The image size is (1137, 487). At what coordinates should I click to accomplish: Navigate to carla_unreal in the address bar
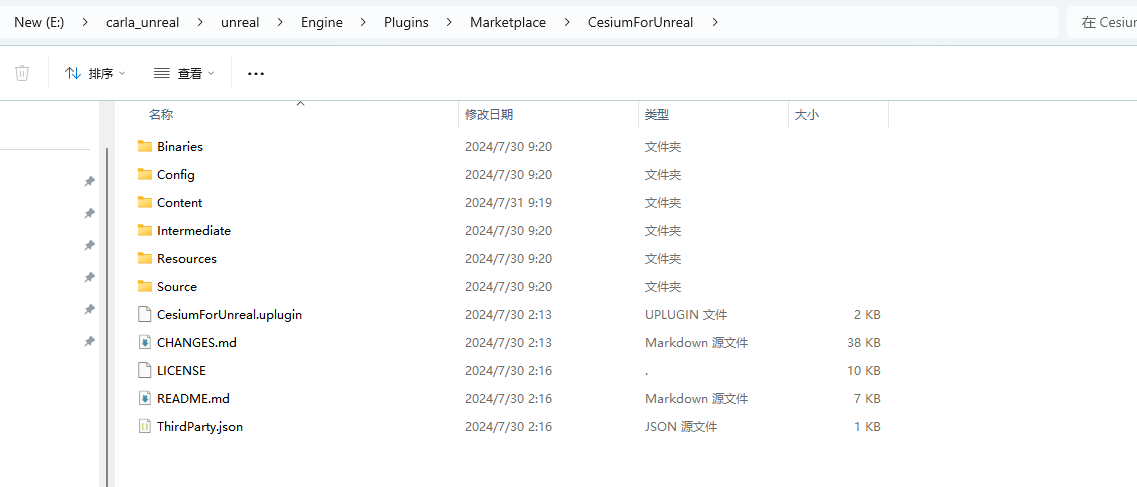click(x=142, y=22)
